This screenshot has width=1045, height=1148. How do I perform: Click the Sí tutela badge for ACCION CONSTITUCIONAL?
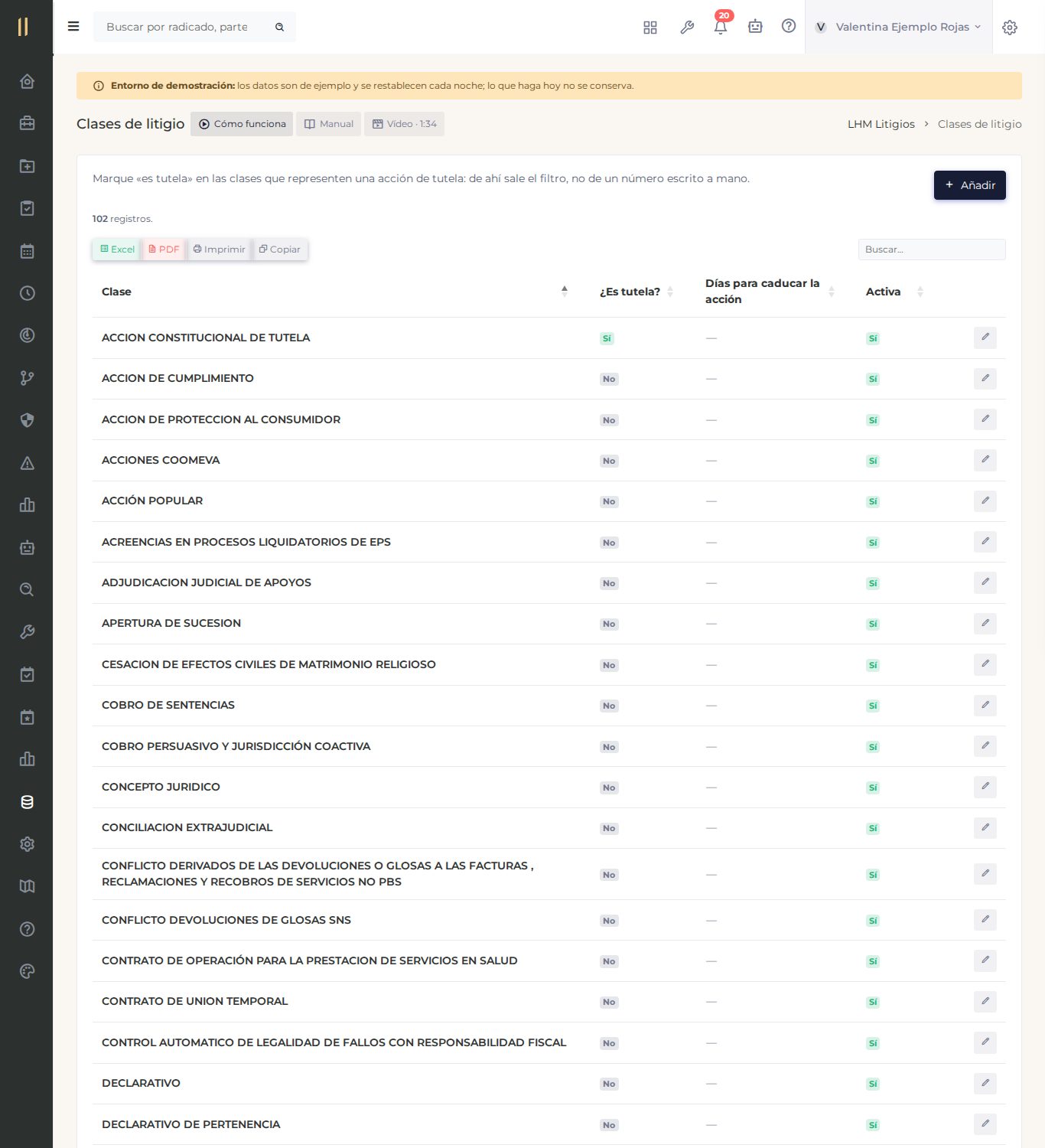pos(607,338)
